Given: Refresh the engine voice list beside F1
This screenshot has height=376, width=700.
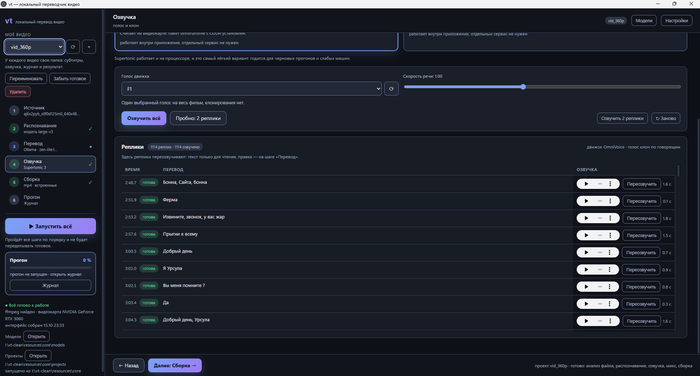Looking at the screenshot, I should point(391,89).
